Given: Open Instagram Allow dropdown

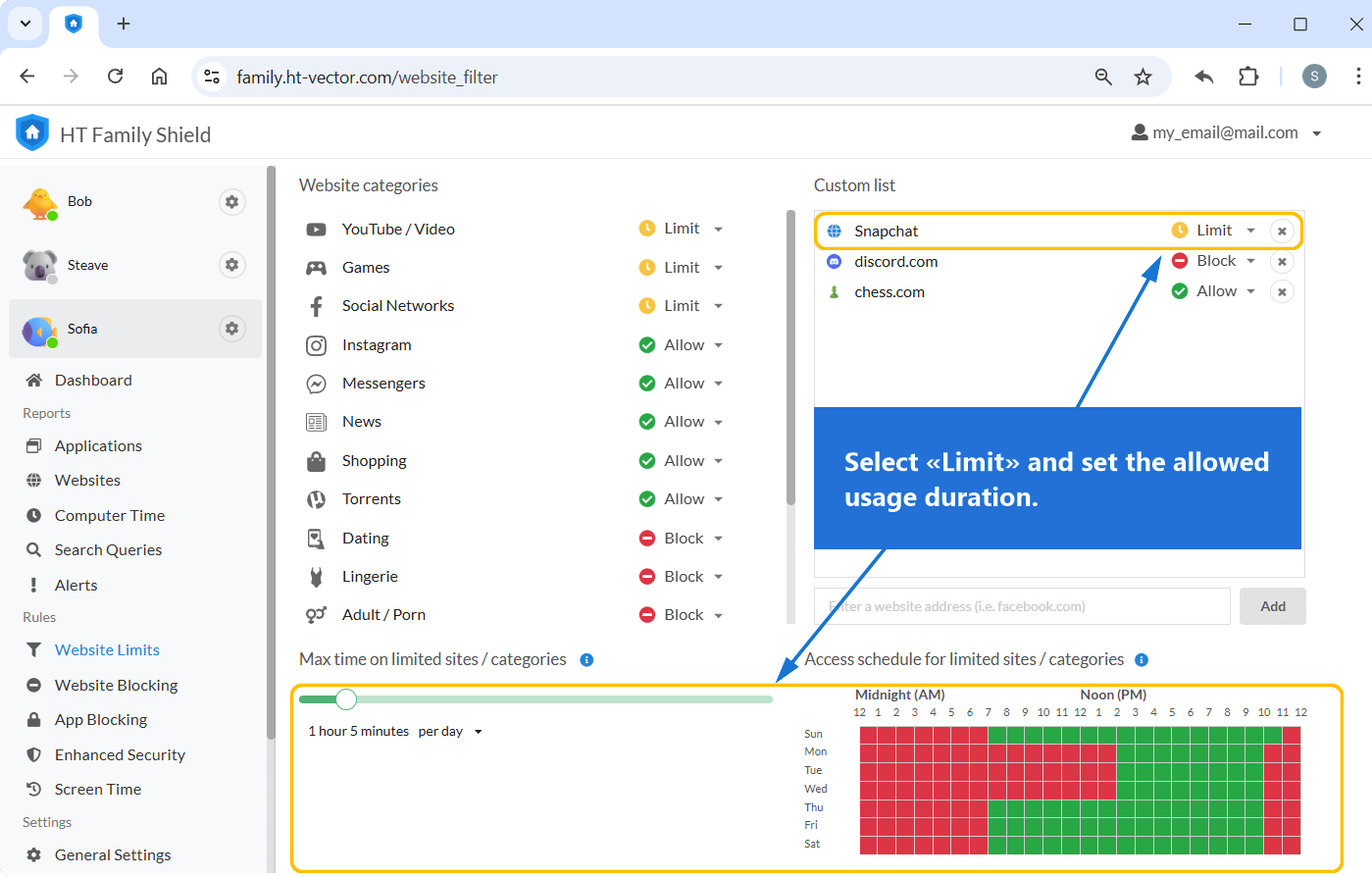Looking at the screenshot, I should 682,344.
